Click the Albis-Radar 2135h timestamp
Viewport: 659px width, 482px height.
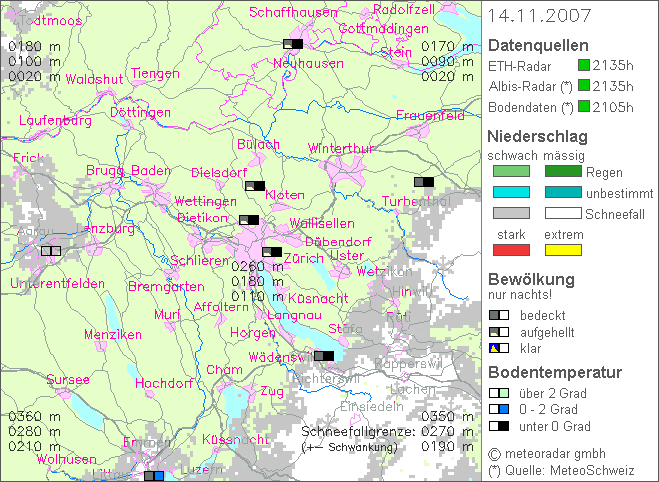point(613,86)
